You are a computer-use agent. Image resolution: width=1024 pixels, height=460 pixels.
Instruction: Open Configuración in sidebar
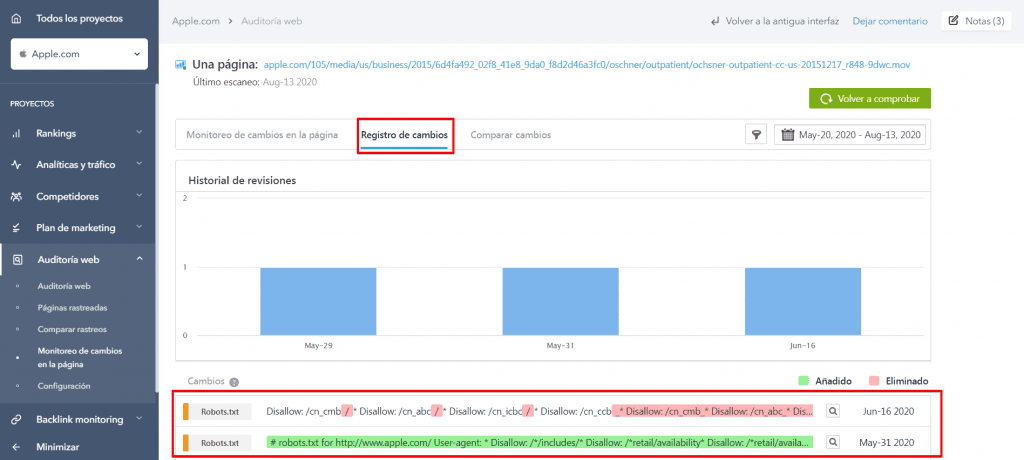click(64, 386)
